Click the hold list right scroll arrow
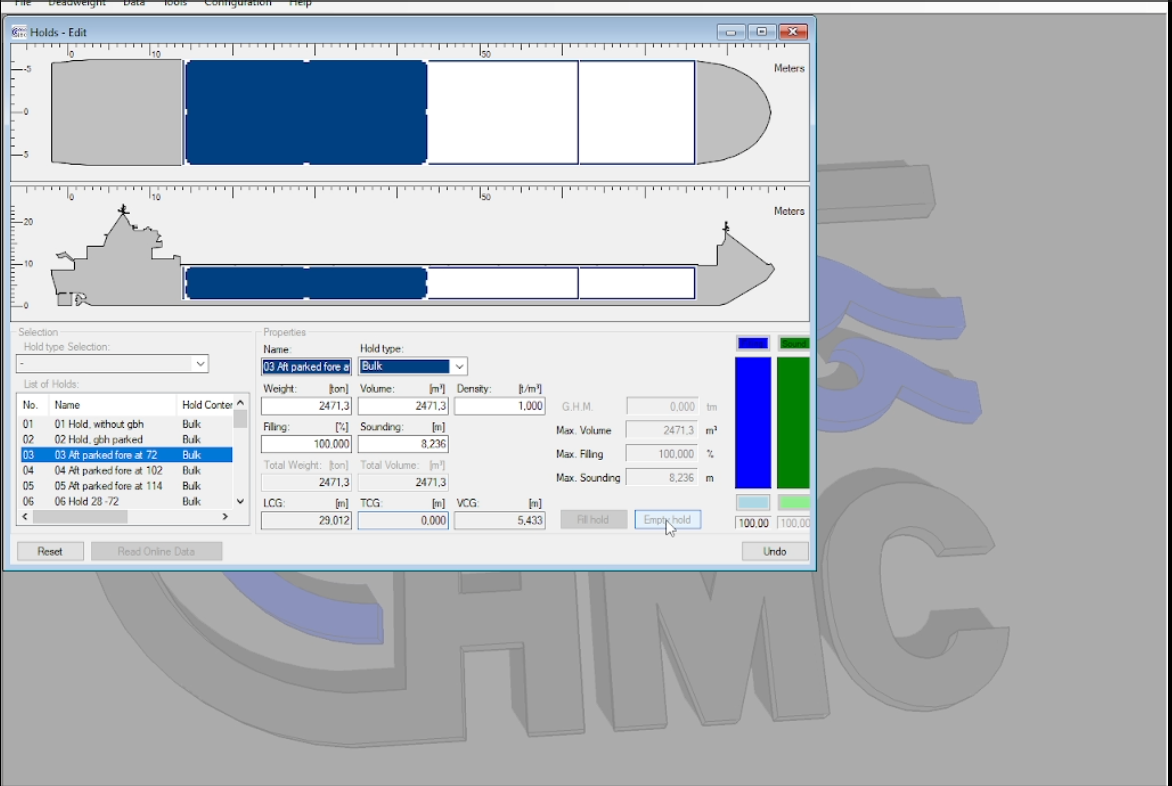1172x786 pixels. pos(225,516)
